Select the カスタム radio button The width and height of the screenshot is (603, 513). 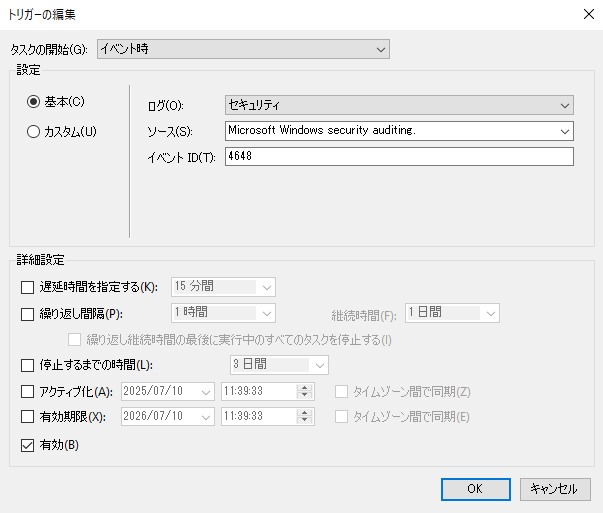(33, 132)
